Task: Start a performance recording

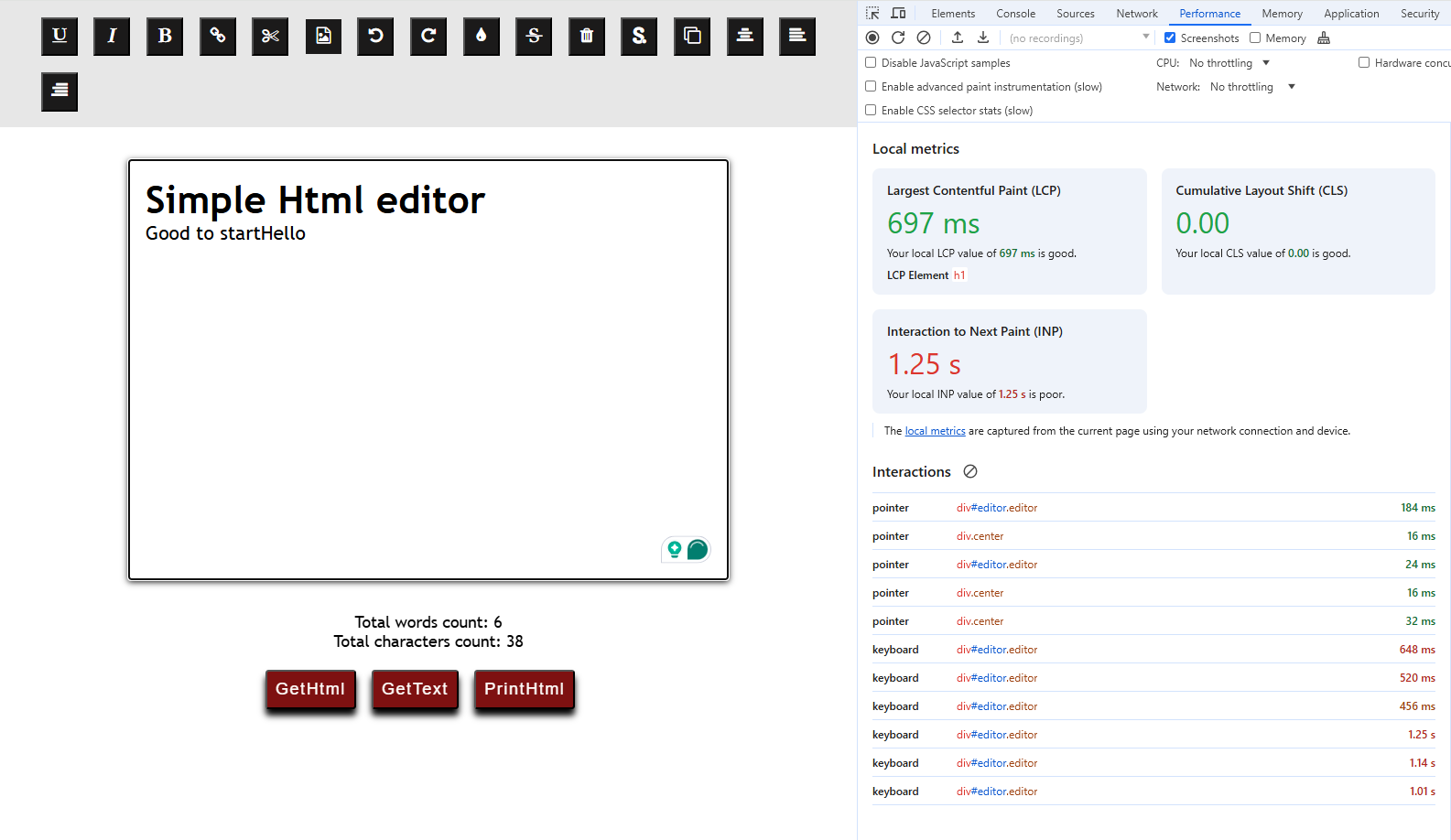Action: click(872, 38)
